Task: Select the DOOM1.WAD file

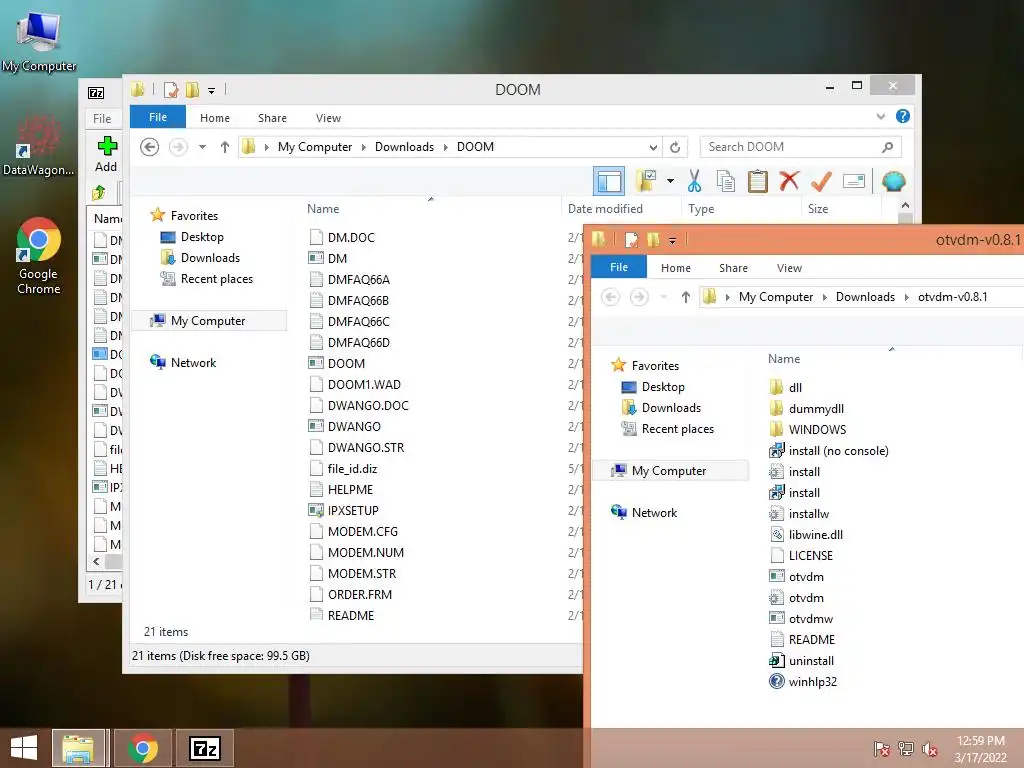Action: point(364,385)
